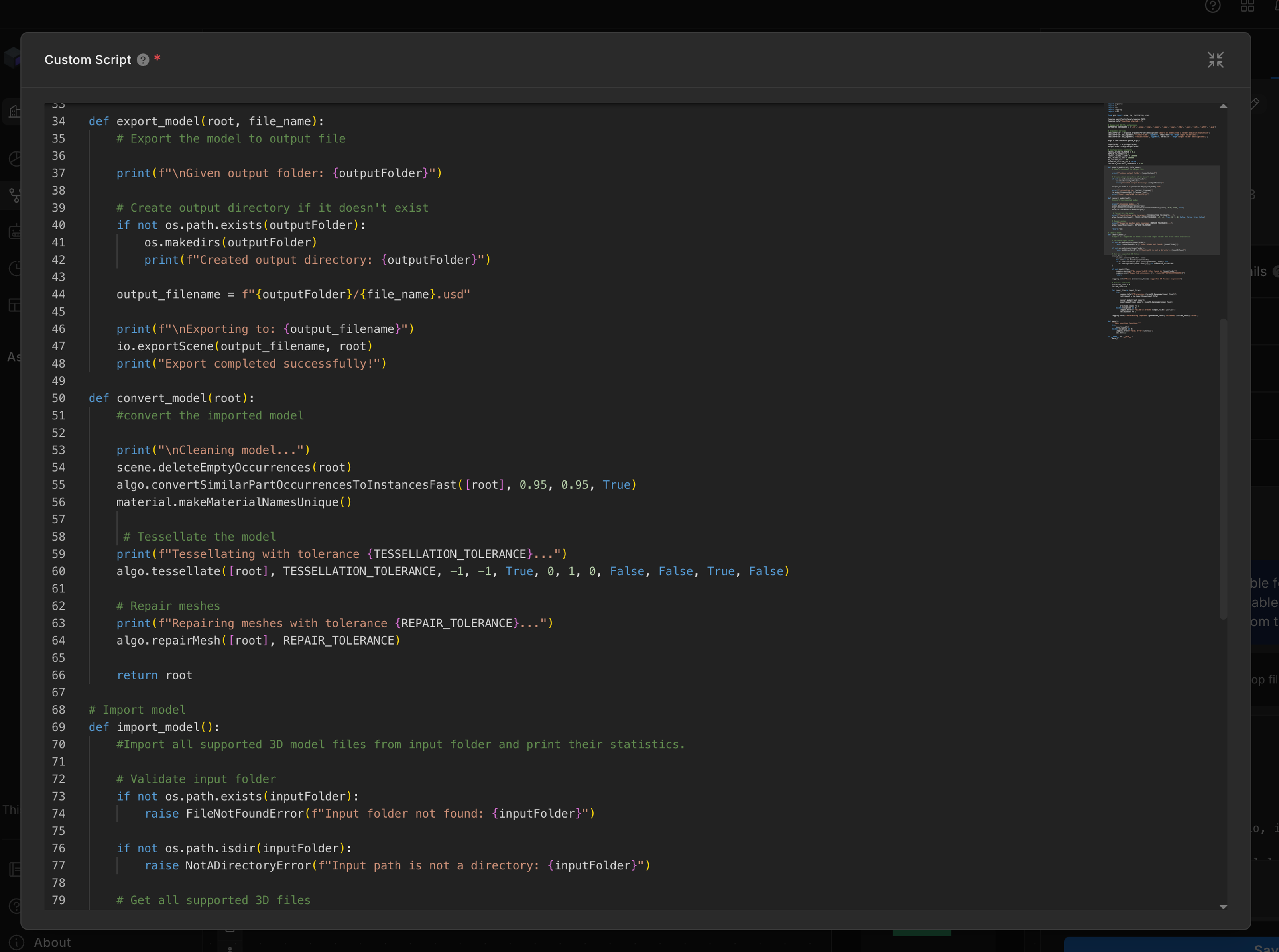
Task: Click 'algo.repairMesh([root], REPAIR_TOLERANCE)' line
Action: tap(258, 640)
